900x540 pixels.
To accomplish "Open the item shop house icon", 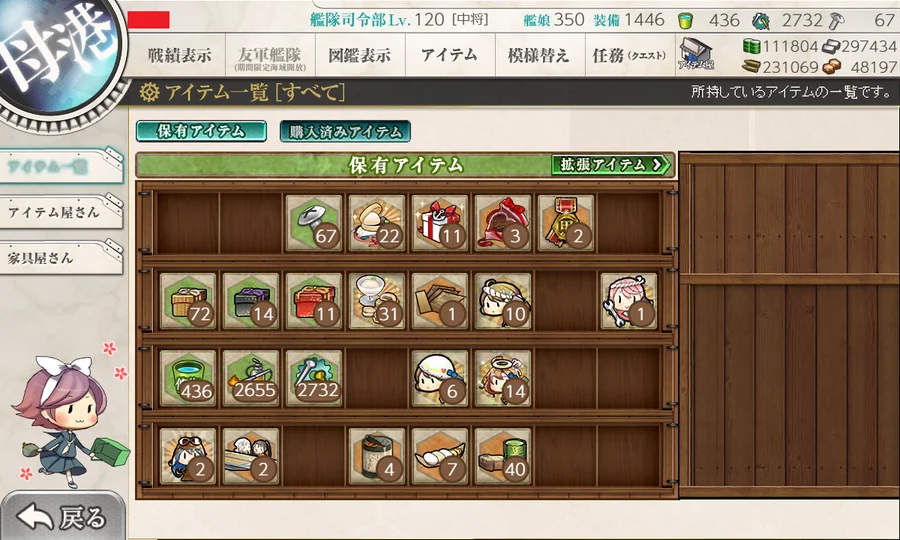I will (x=695, y=54).
